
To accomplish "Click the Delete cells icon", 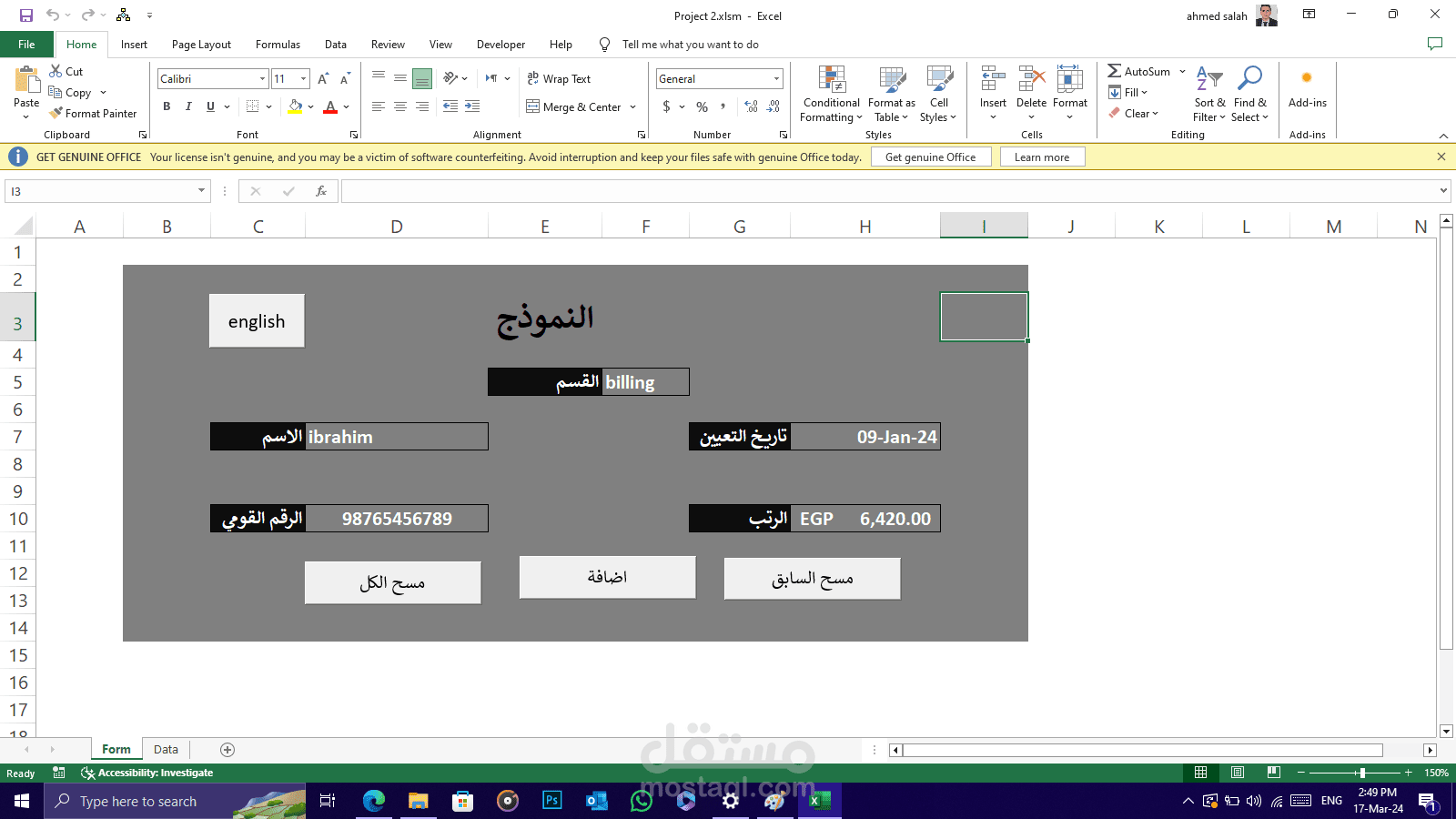I will pyautogui.click(x=1031, y=79).
